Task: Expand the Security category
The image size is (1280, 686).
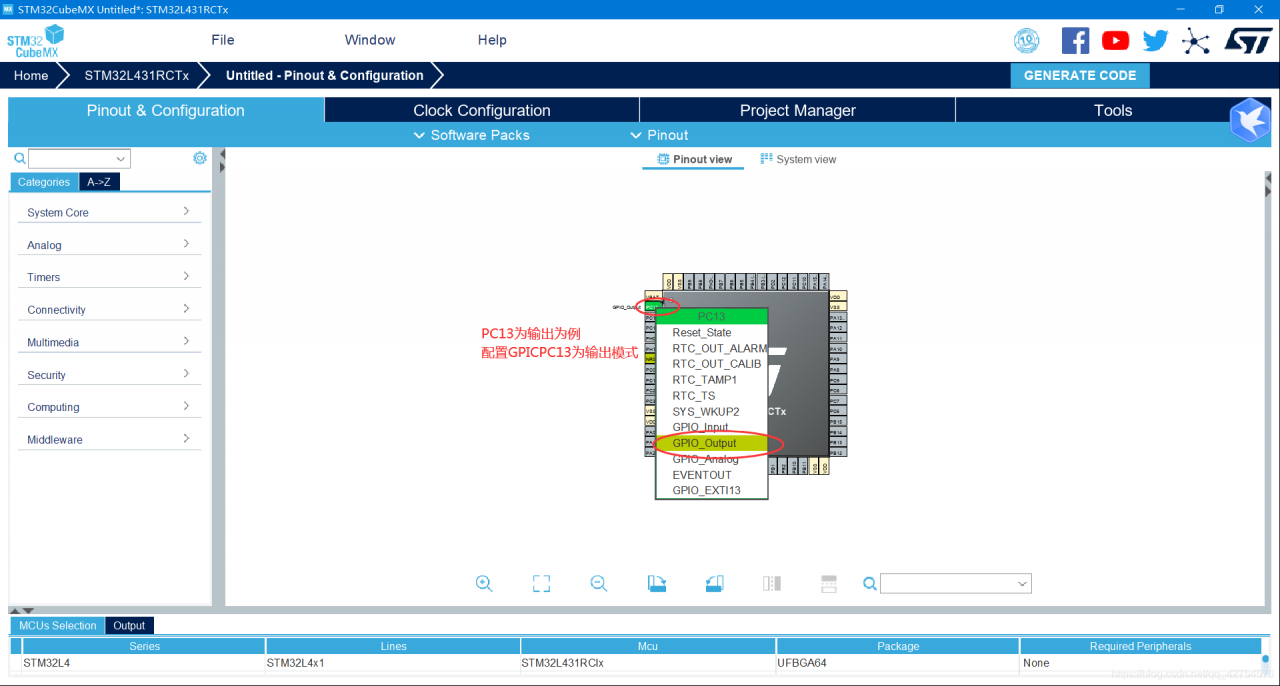Action: pyautogui.click(x=109, y=374)
